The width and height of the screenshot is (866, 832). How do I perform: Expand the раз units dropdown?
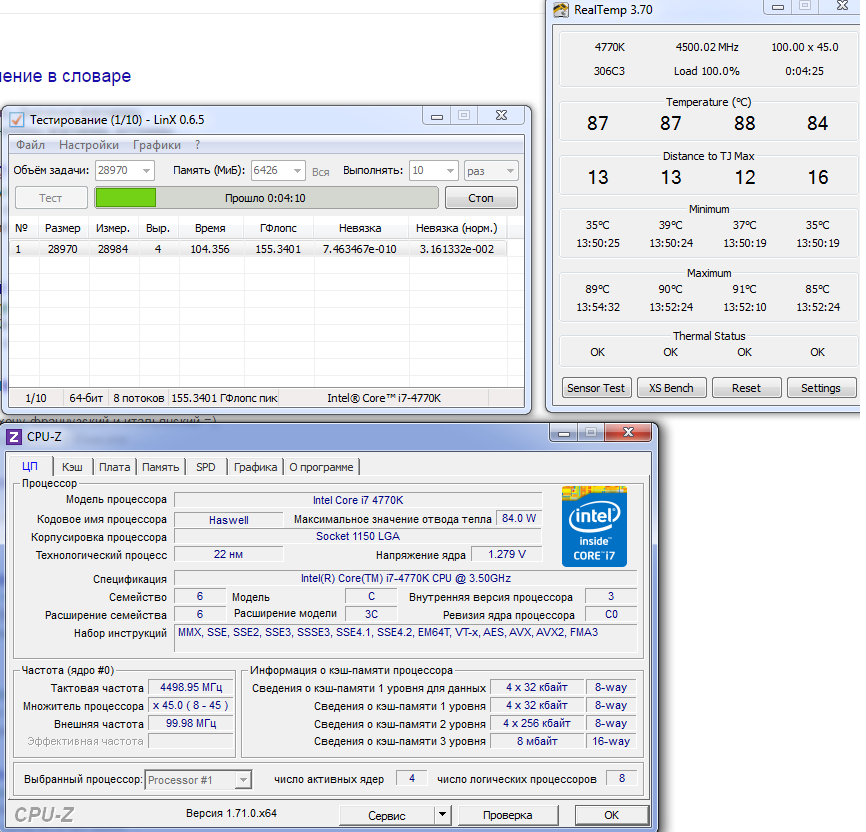pos(510,171)
